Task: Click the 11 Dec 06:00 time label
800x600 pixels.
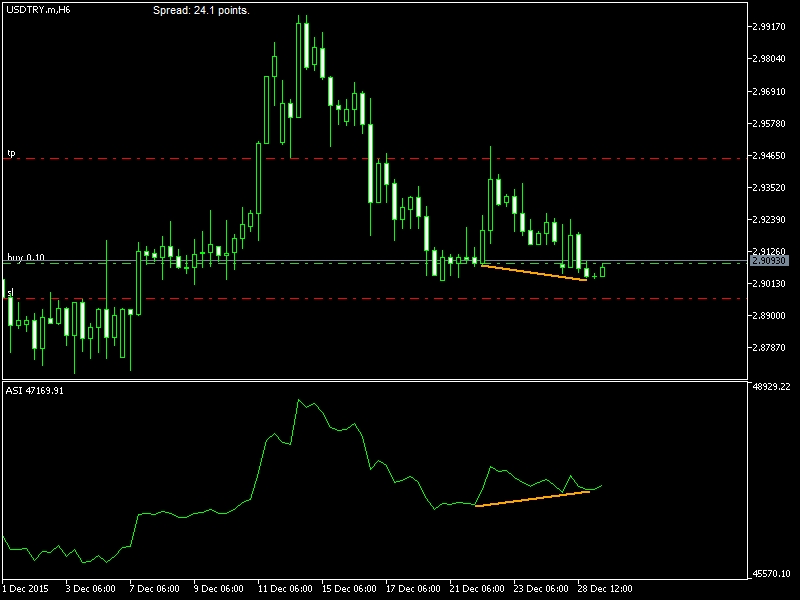Action: (x=285, y=588)
